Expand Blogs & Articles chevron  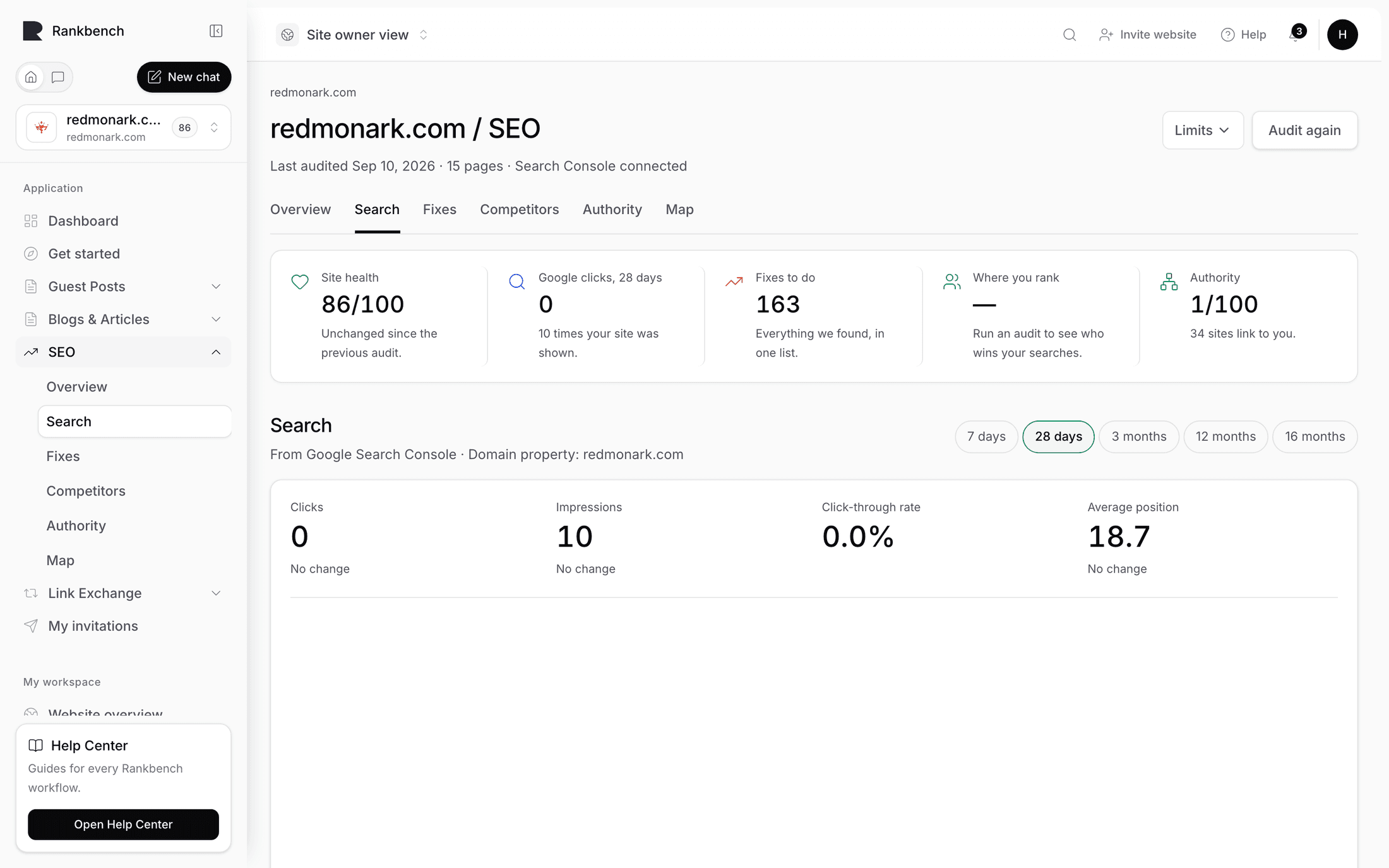coord(216,319)
